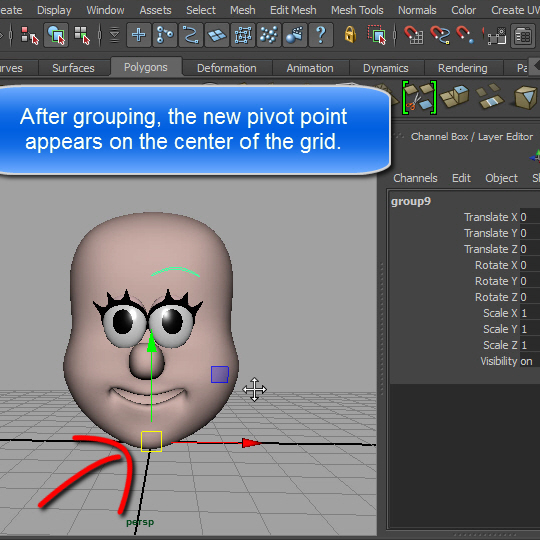Toggle the curves selection mask

tap(190, 35)
